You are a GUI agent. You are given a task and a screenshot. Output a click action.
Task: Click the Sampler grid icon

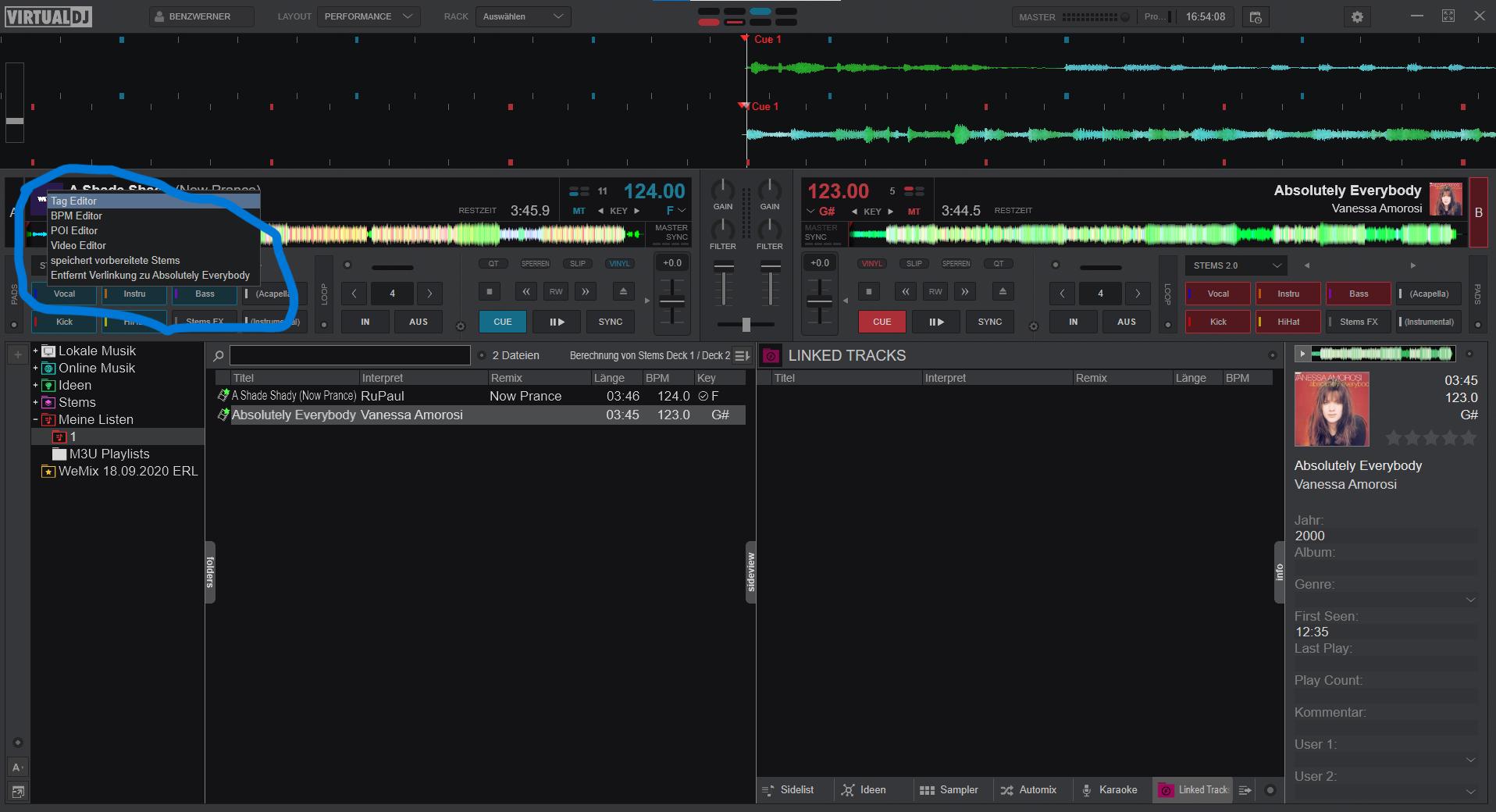(x=927, y=790)
